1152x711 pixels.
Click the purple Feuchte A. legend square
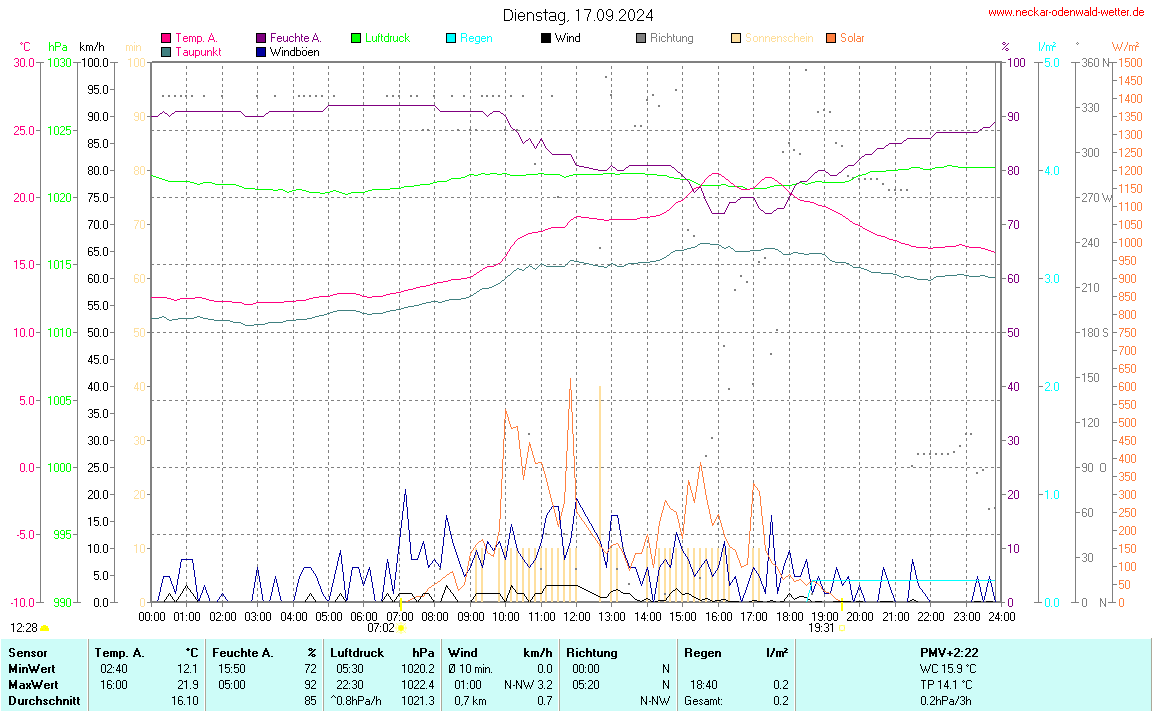(261, 38)
